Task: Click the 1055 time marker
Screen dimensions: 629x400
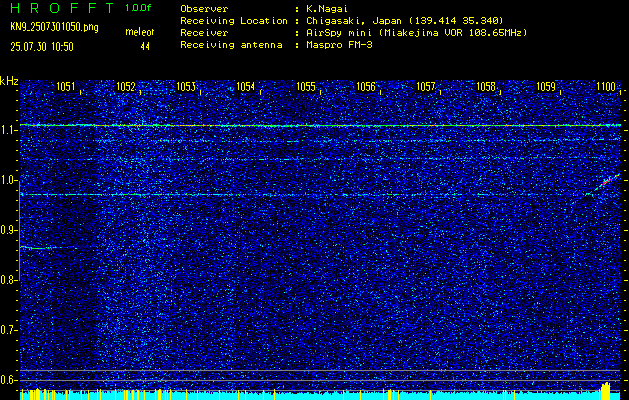Action: coord(306,86)
